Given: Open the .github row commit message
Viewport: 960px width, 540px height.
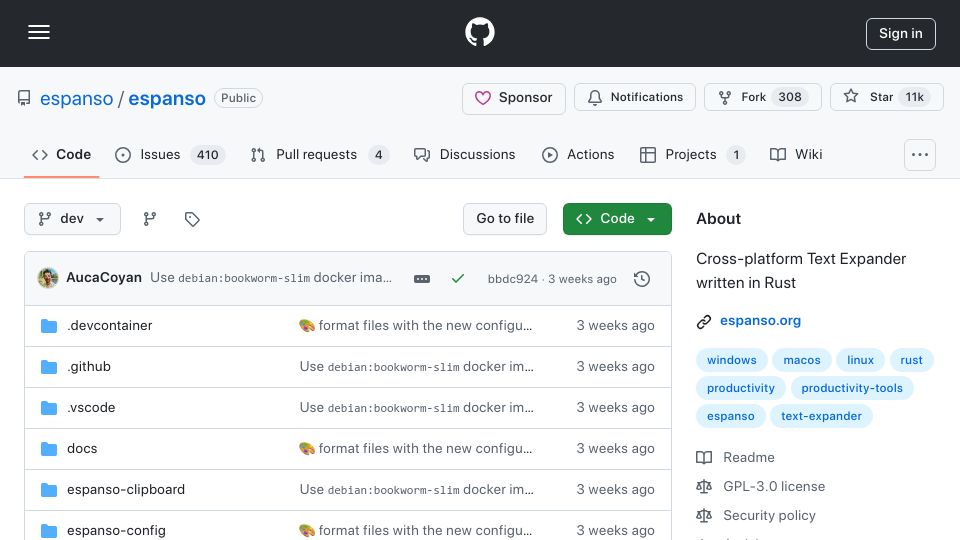Looking at the screenshot, I should coord(416,367).
